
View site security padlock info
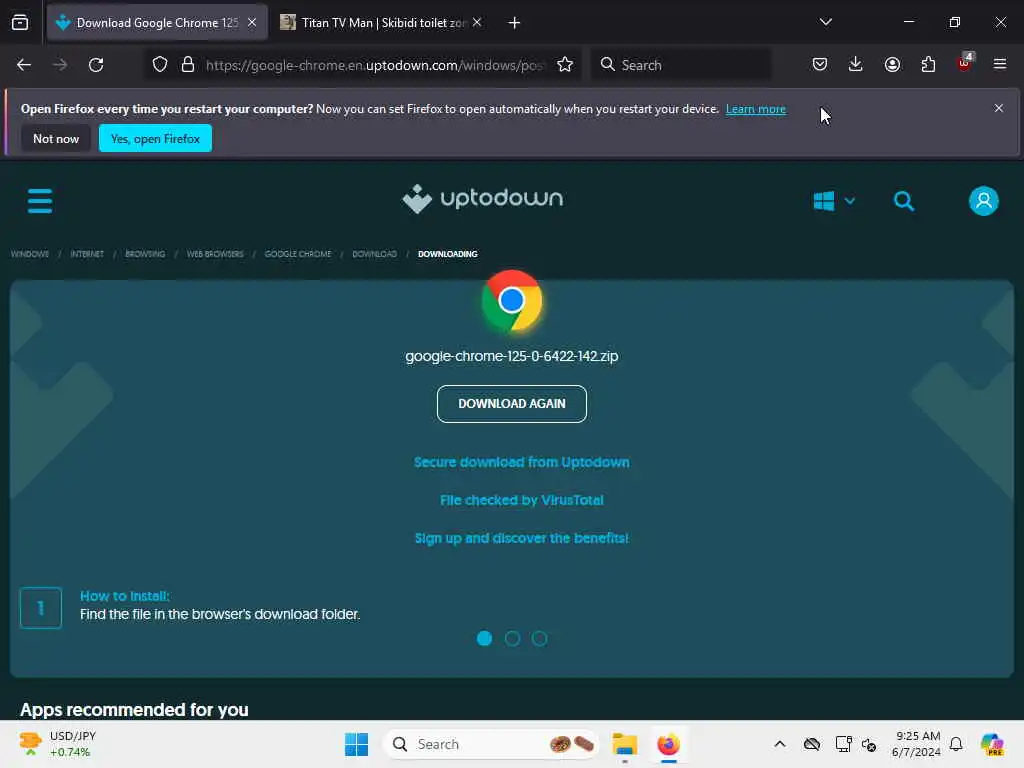pos(188,65)
